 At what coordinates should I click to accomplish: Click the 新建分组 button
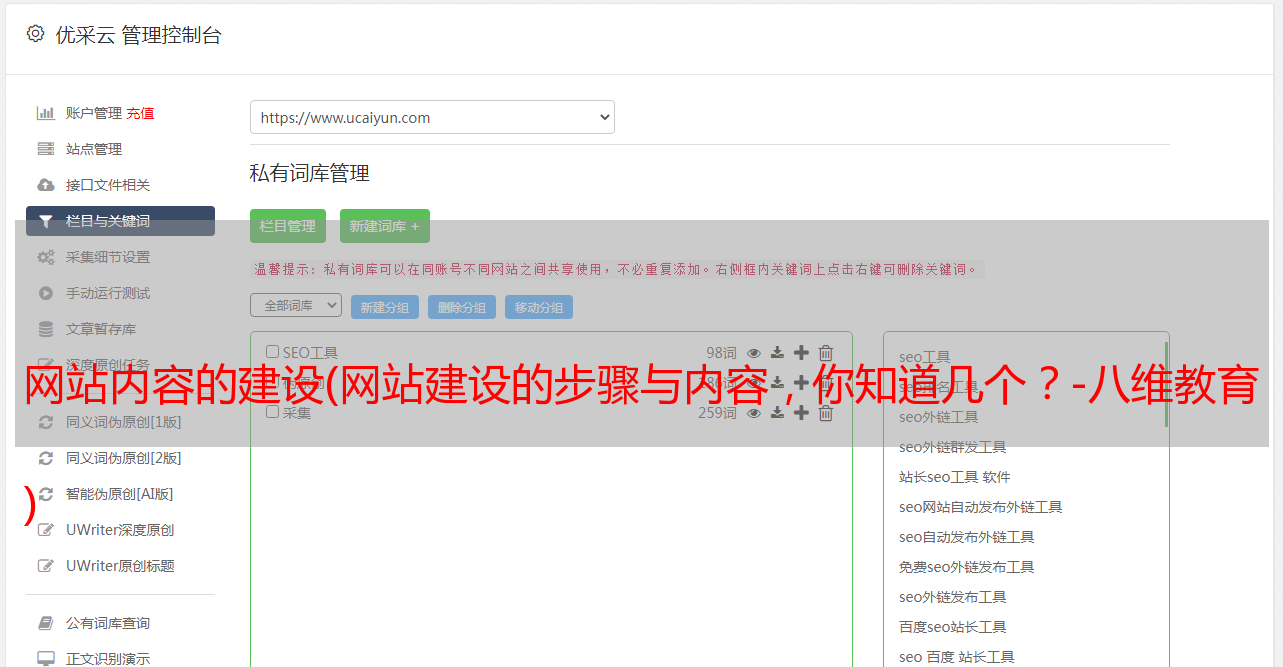[385, 307]
